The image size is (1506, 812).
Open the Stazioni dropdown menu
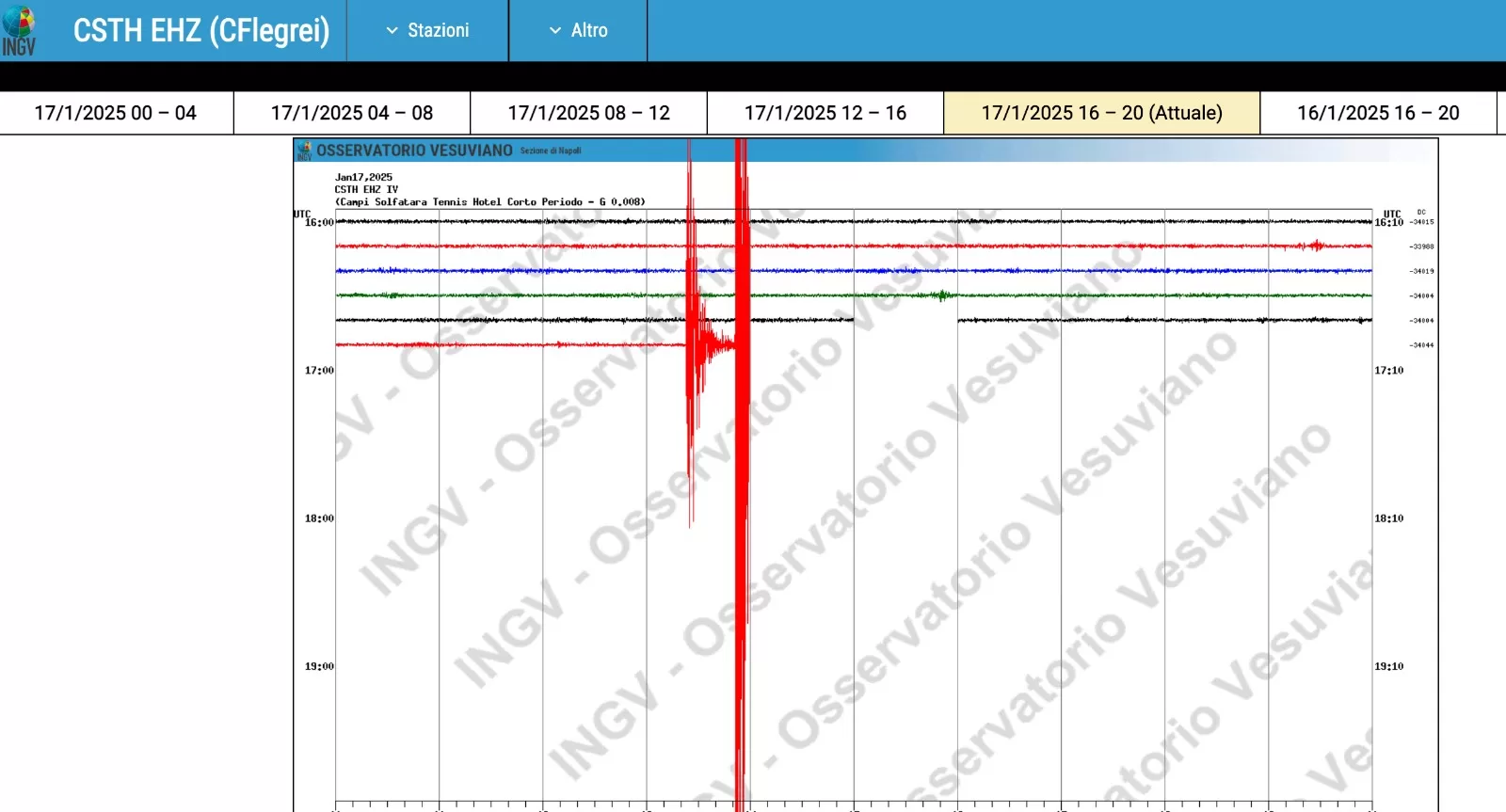pyautogui.click(x=427, y=31)
